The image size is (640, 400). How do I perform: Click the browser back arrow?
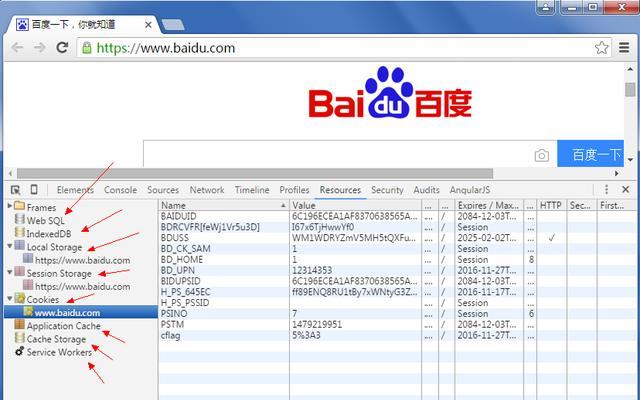click(x=17, y=48)
